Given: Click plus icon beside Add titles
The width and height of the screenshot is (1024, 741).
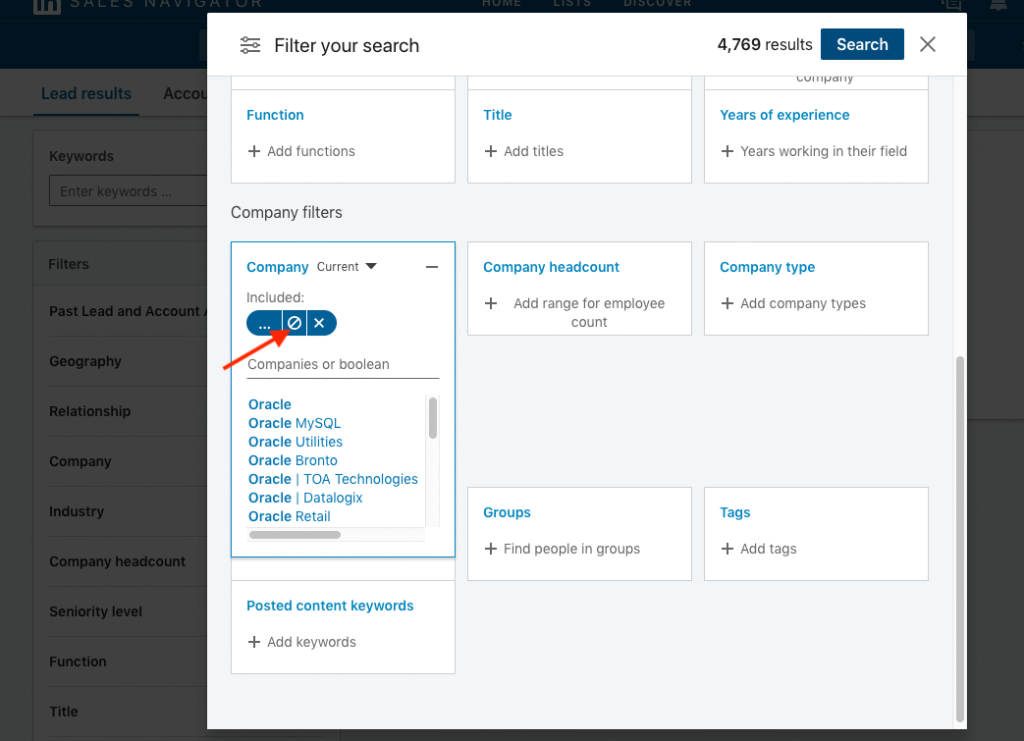Looking at the screenshot, I should (x=490, y=151).
